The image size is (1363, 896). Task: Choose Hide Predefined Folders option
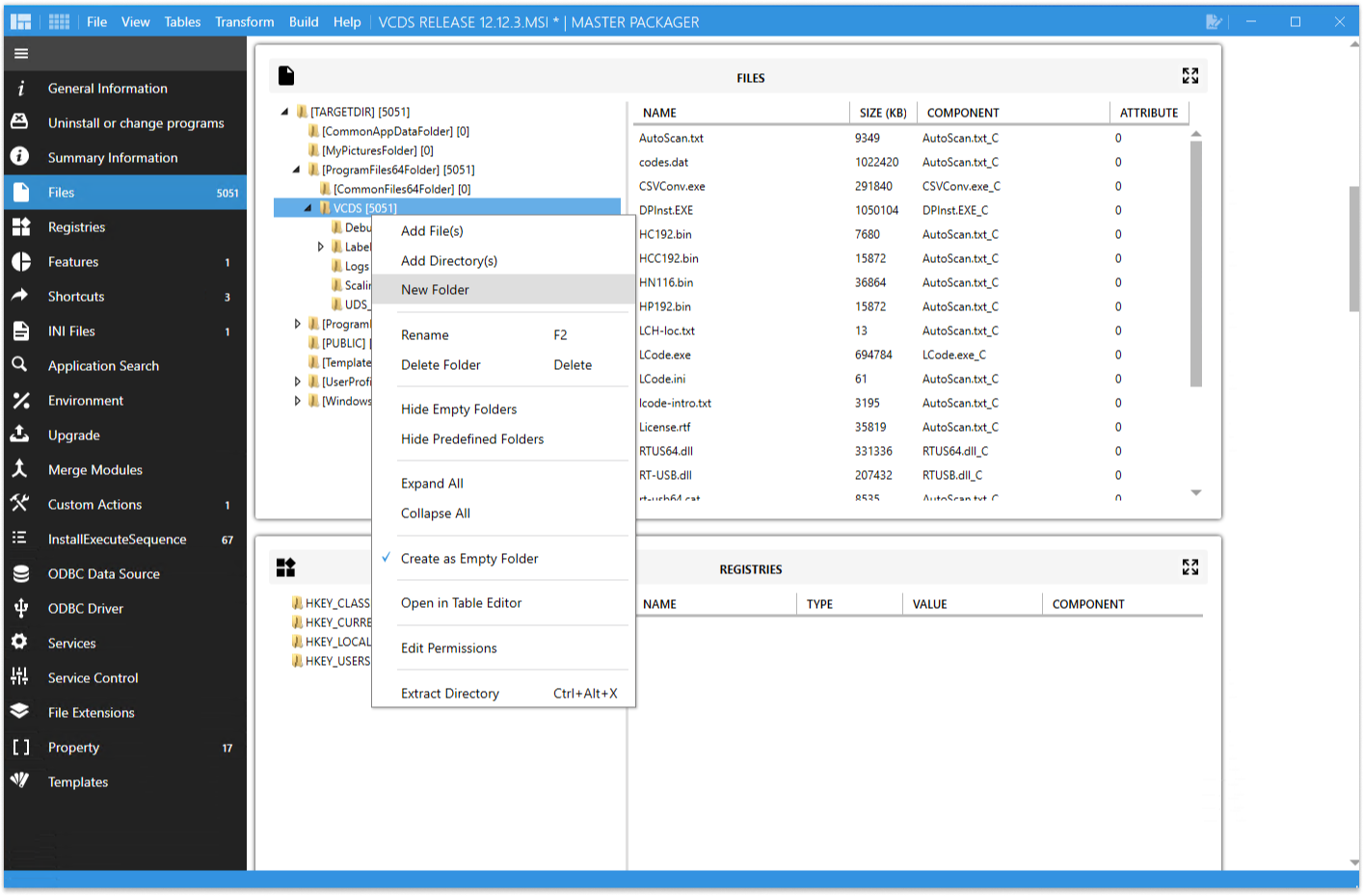tap(503, 439)
